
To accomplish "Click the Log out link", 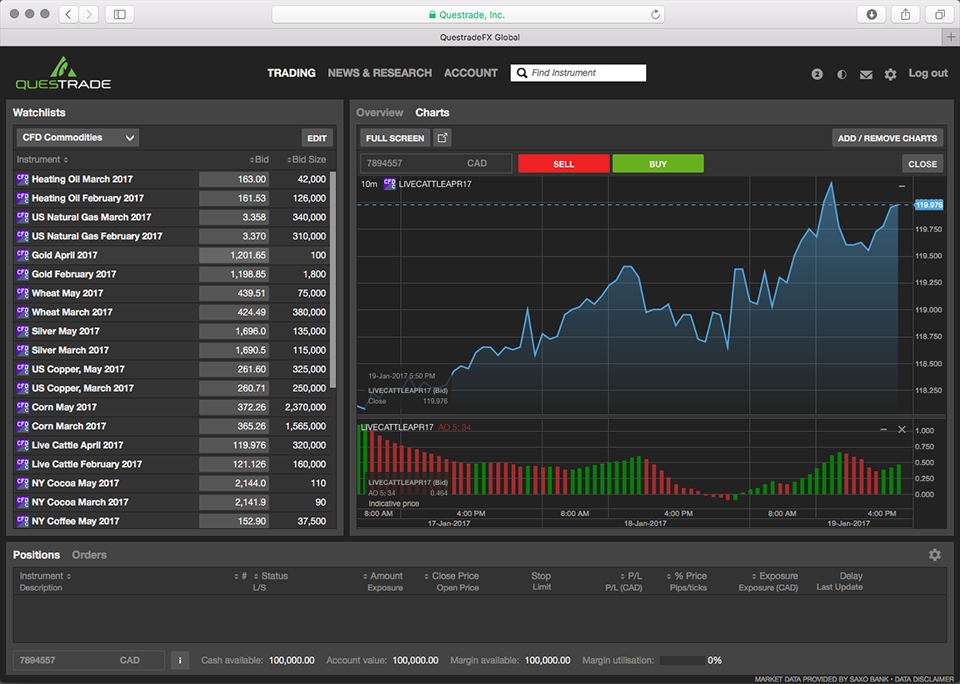I will (928, 73).
